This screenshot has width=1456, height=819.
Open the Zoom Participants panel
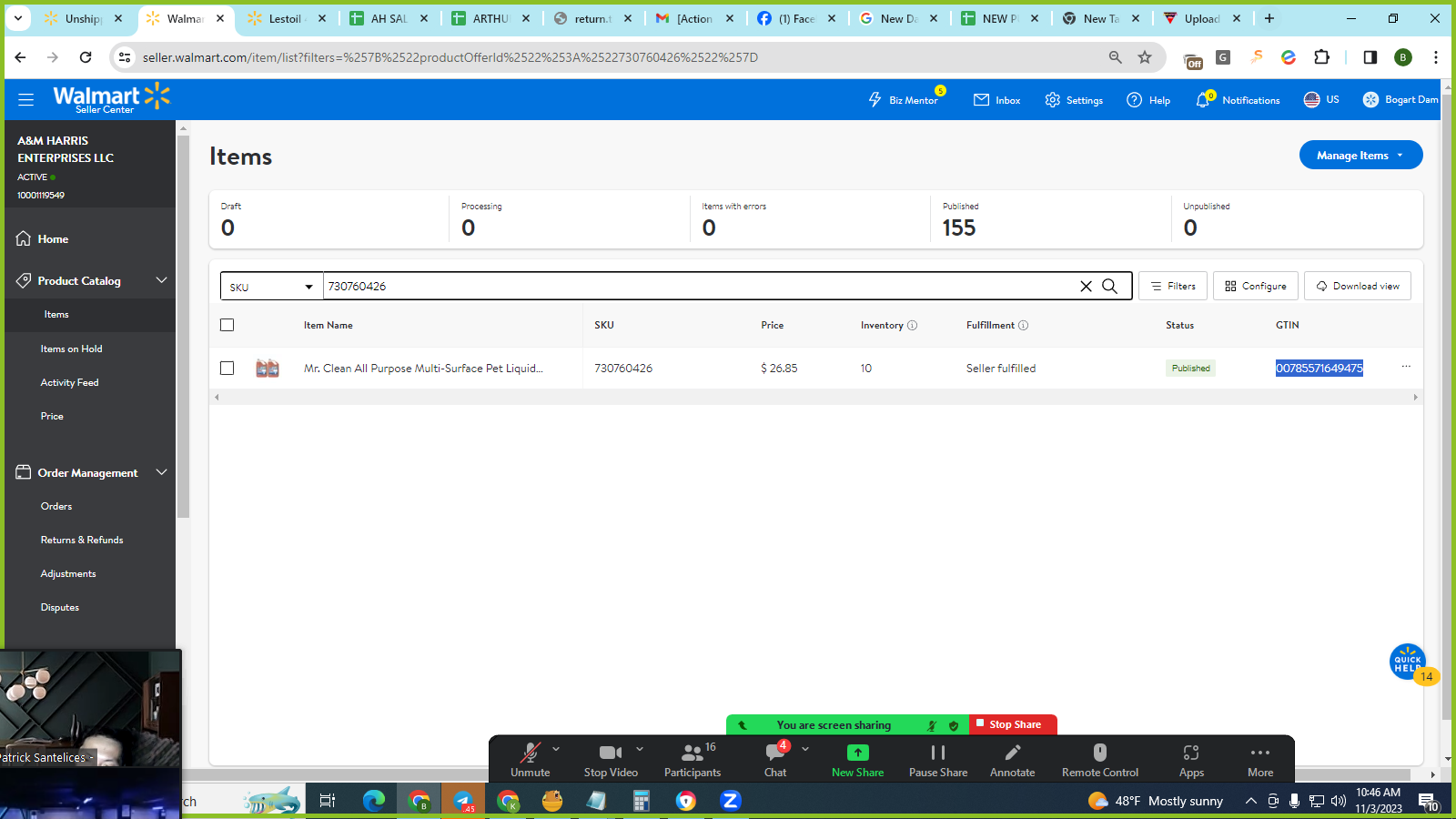pos(693,760)
